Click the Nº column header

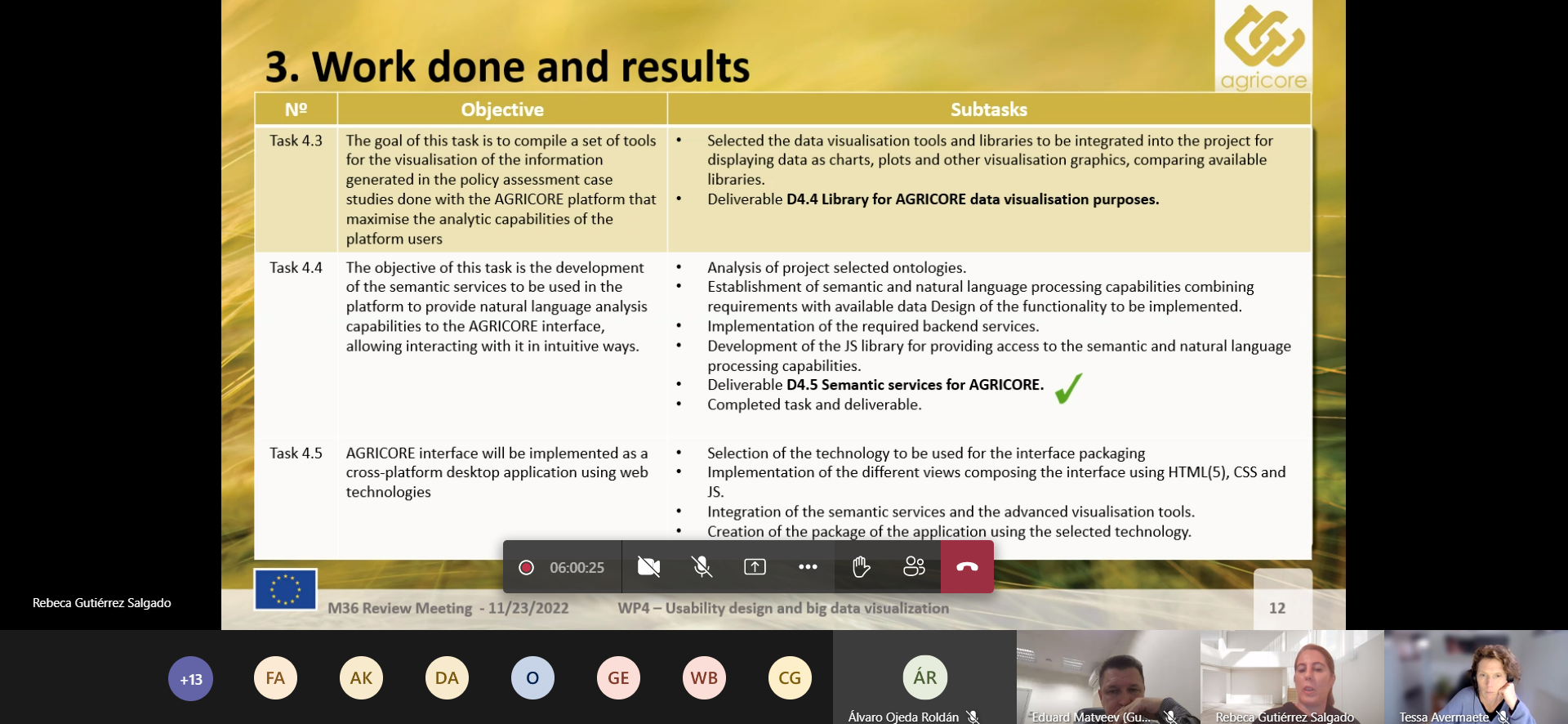coord(296,109)
